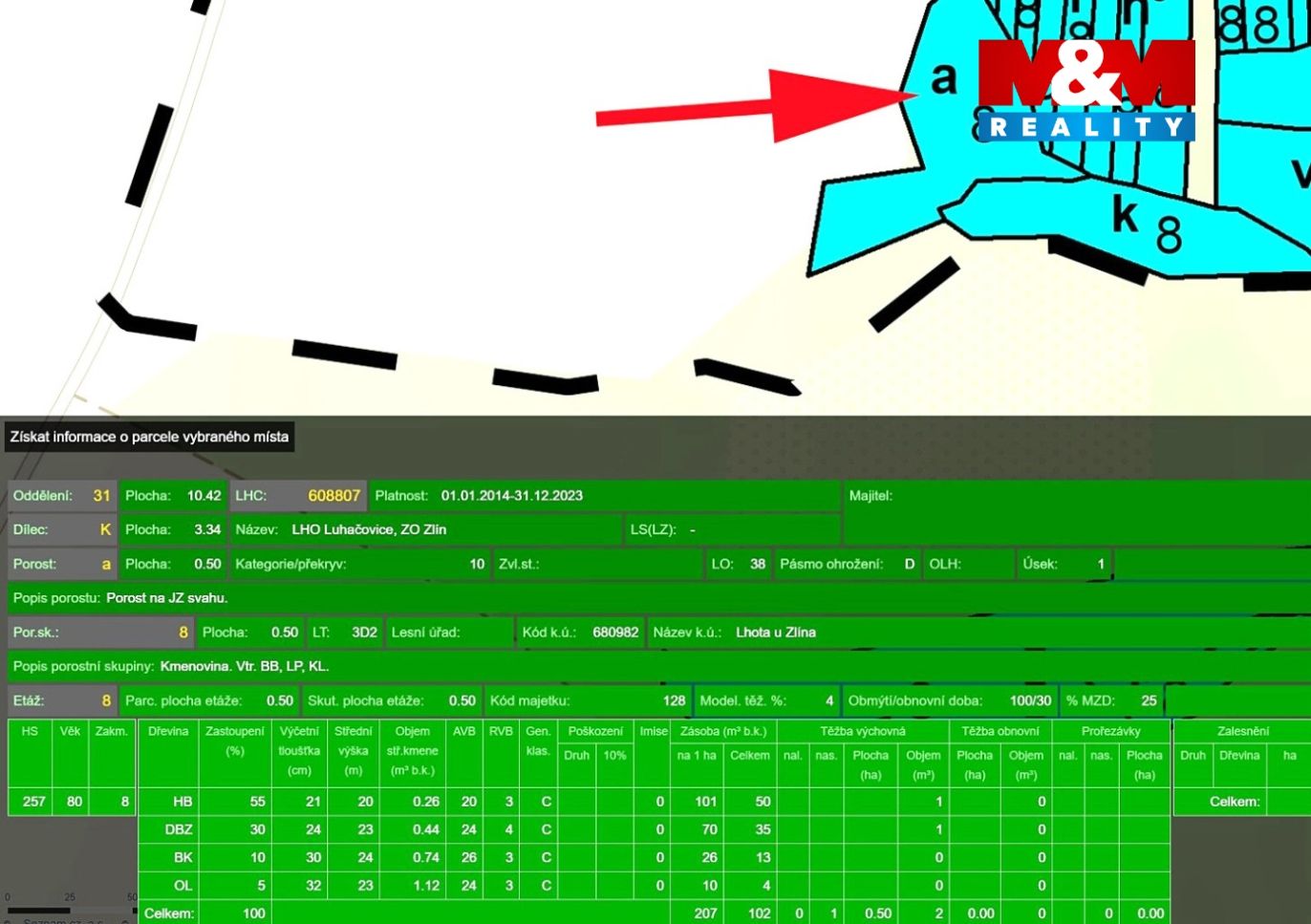Select tree species row 'HB'

coord(655,802)
